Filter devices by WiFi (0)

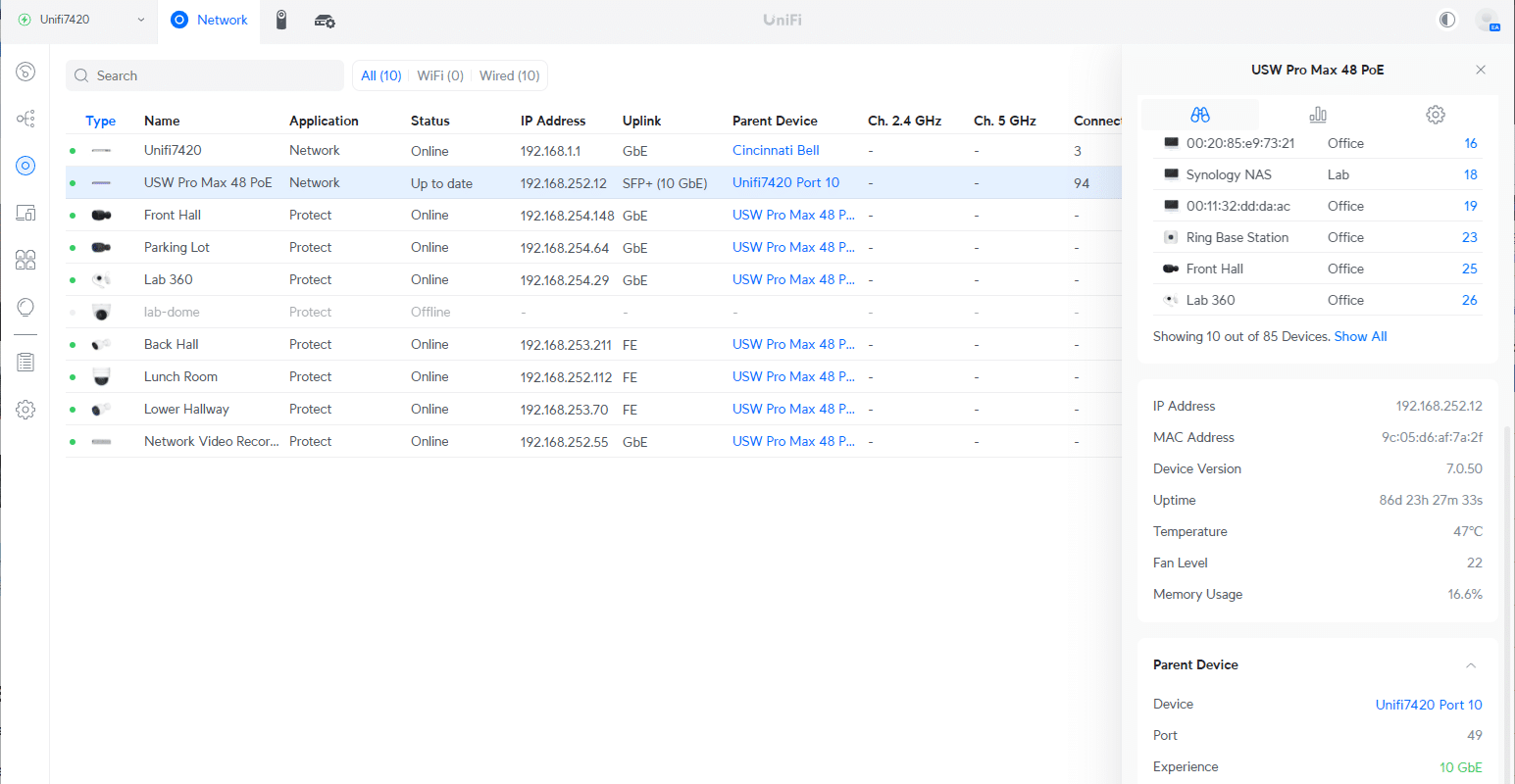point(440,75)
